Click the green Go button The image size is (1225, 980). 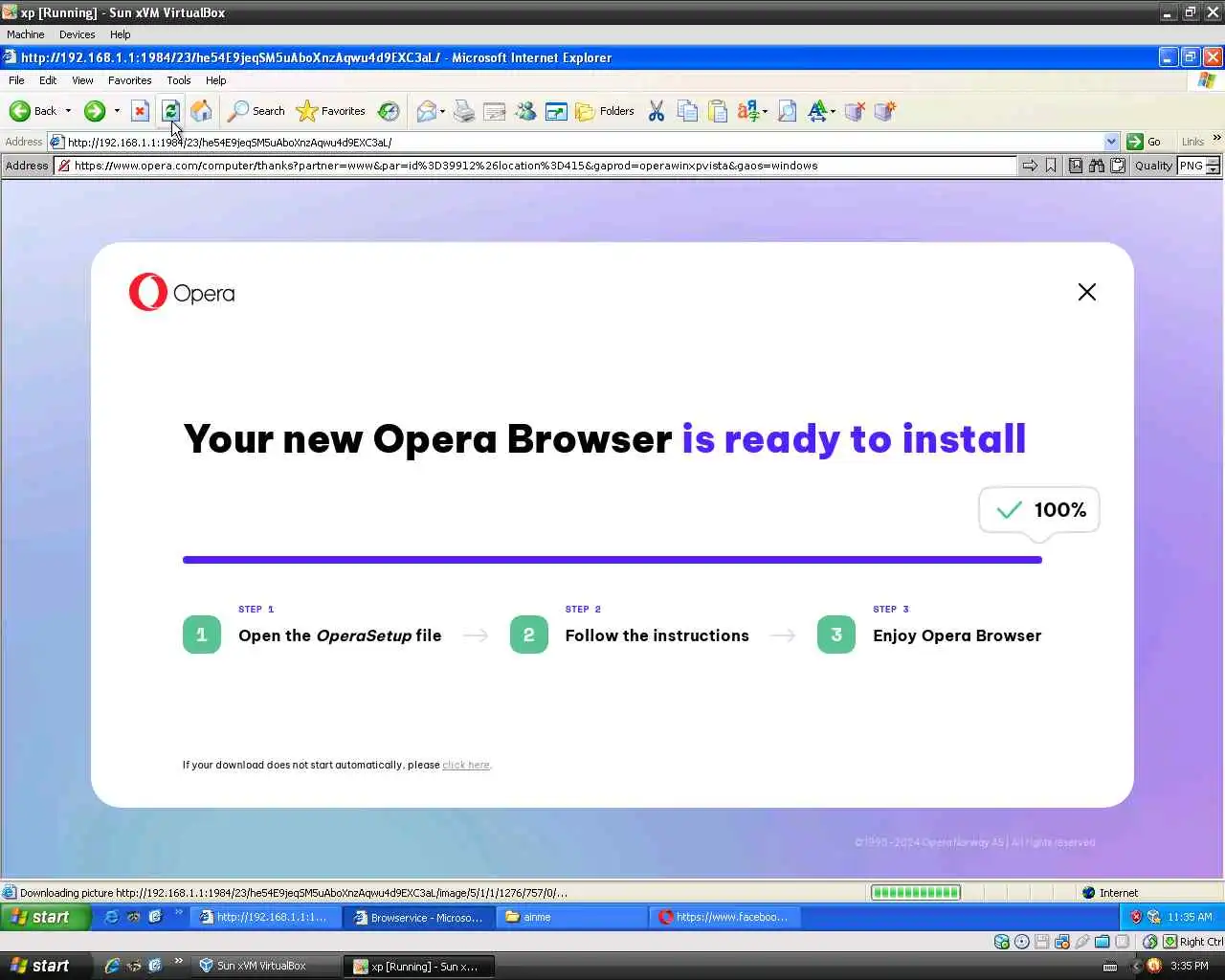(x=1144, y=142)
